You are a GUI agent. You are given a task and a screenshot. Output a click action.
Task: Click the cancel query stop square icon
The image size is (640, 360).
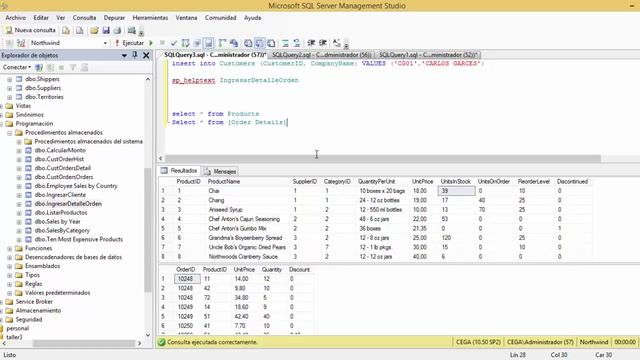[x=162, y=43]
